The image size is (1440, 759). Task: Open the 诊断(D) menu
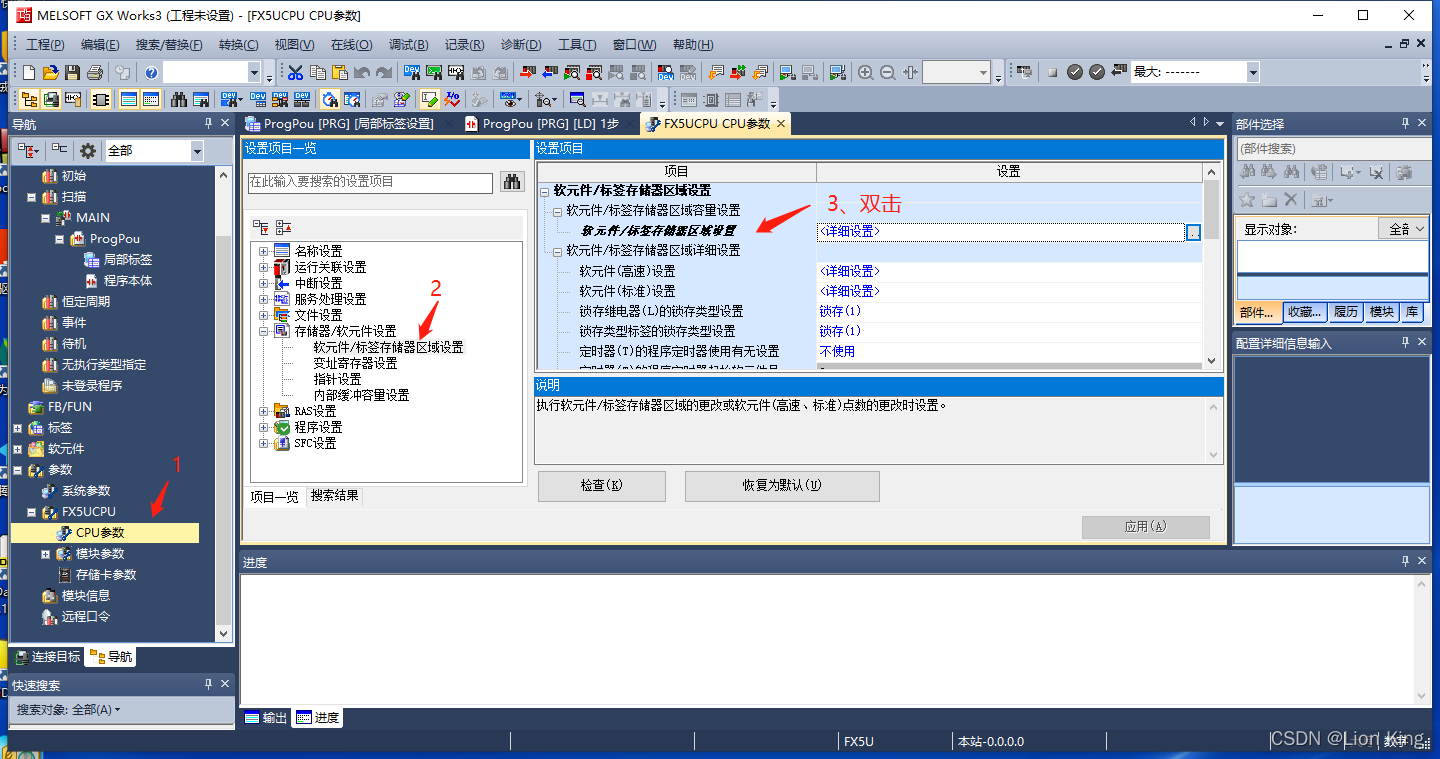[521, 45]
